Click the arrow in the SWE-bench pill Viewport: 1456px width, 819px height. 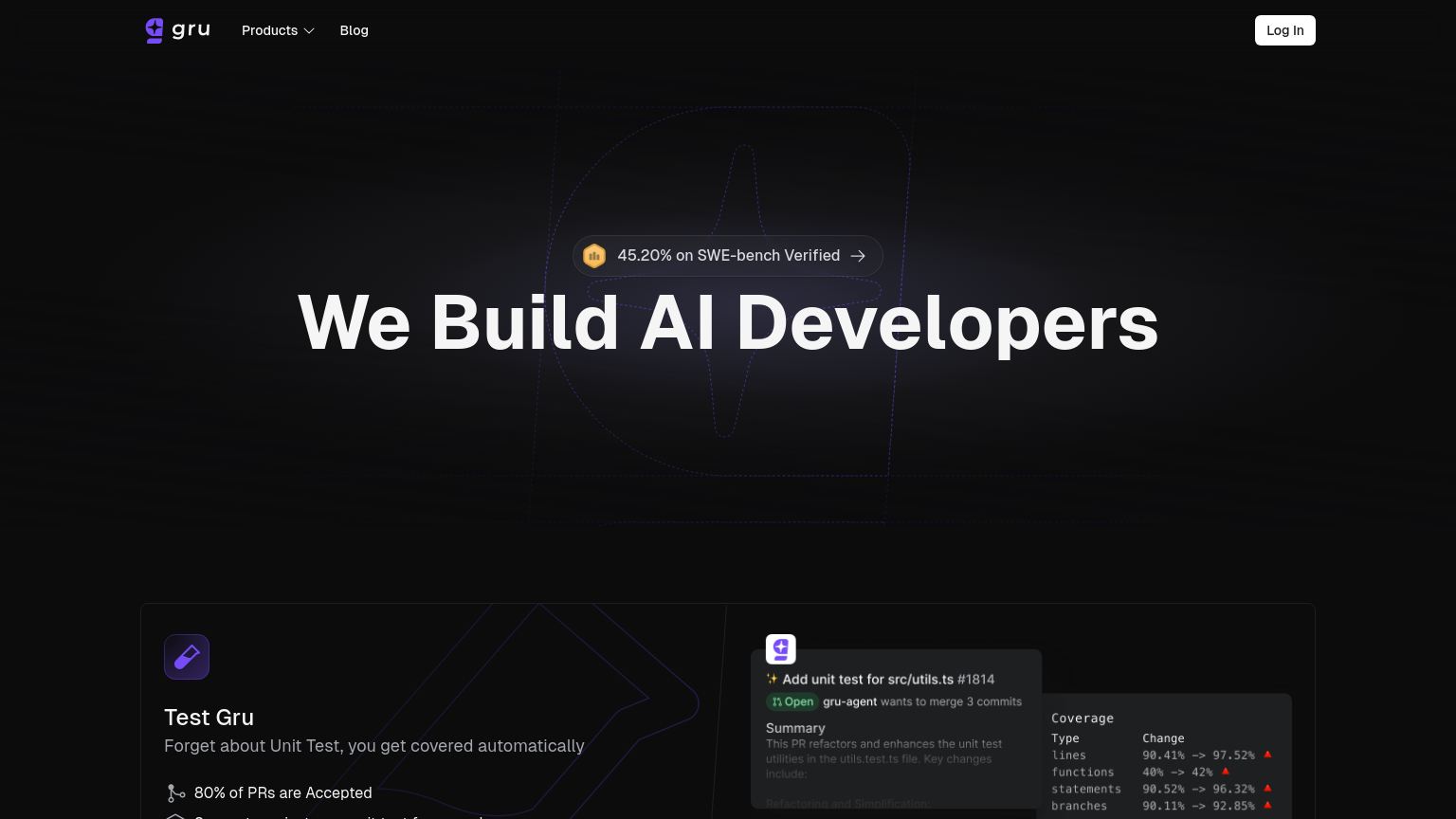858,256
